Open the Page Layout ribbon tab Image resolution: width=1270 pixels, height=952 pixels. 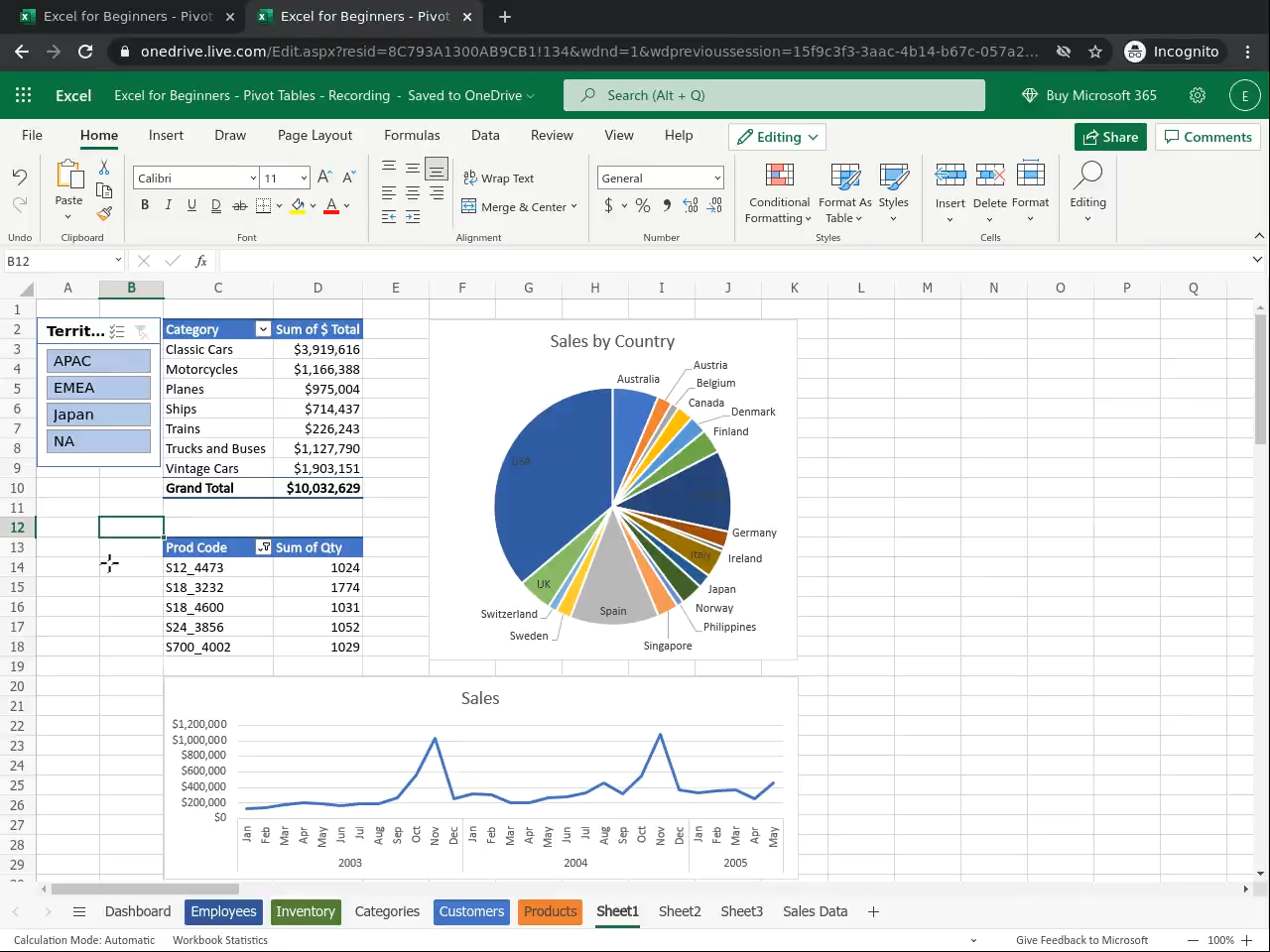[x=315, y=135]
